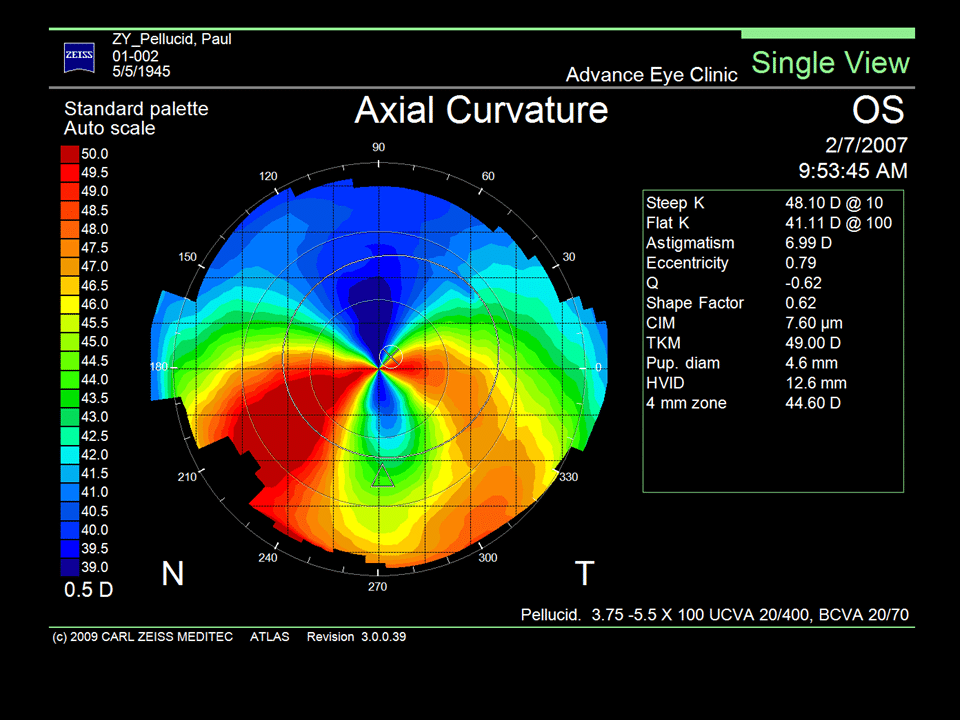Open the Single View mode label
Screen dimensions: 960x720
point(830,63)
